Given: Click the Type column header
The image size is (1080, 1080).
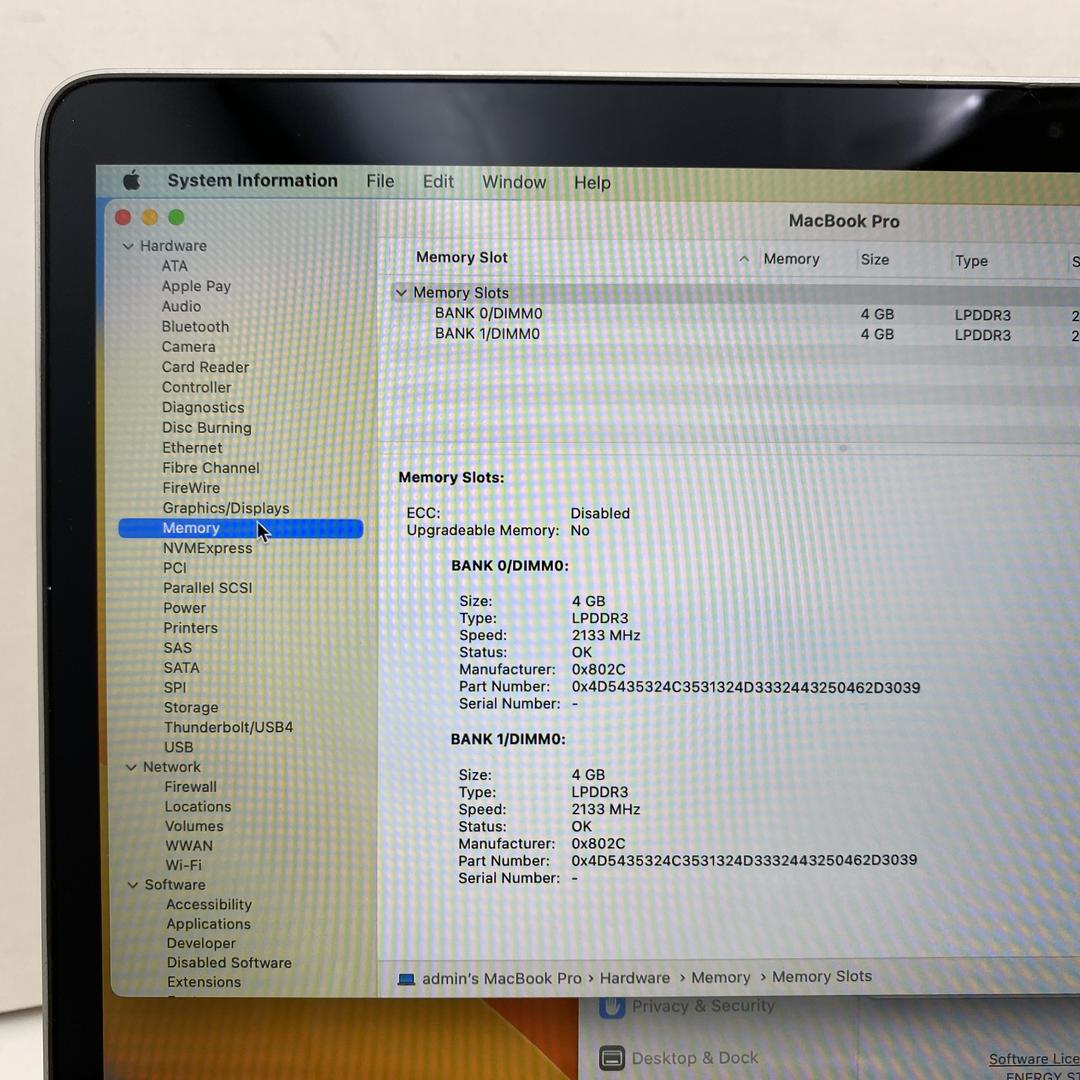Looking at the screenshot, I should point(971,261).
